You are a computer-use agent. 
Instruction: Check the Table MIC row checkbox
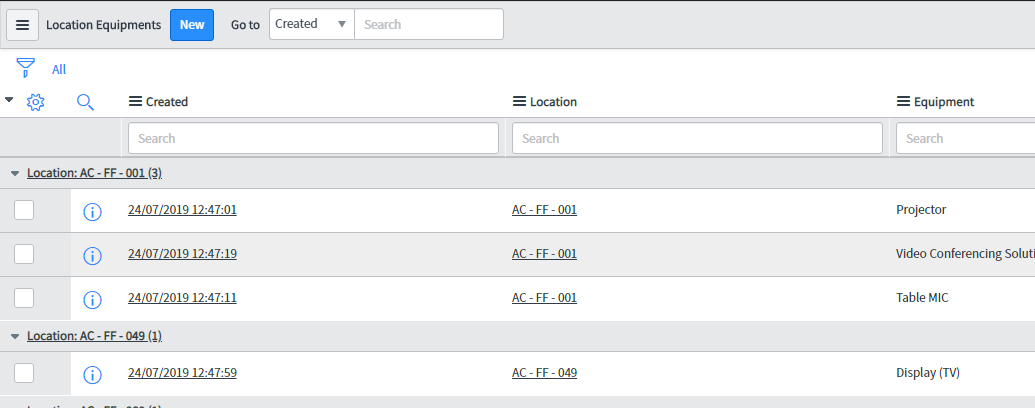(x=24, y=298)
